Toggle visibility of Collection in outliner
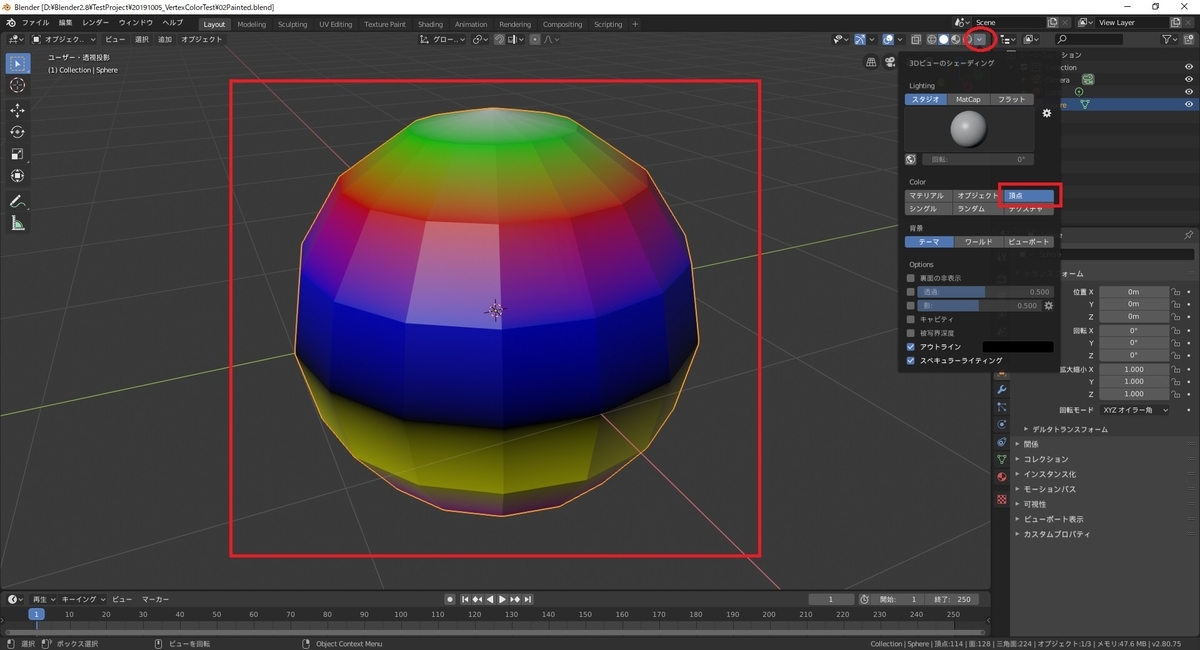Screen dimensions: 1200x650 click(x=1189, y=67)
